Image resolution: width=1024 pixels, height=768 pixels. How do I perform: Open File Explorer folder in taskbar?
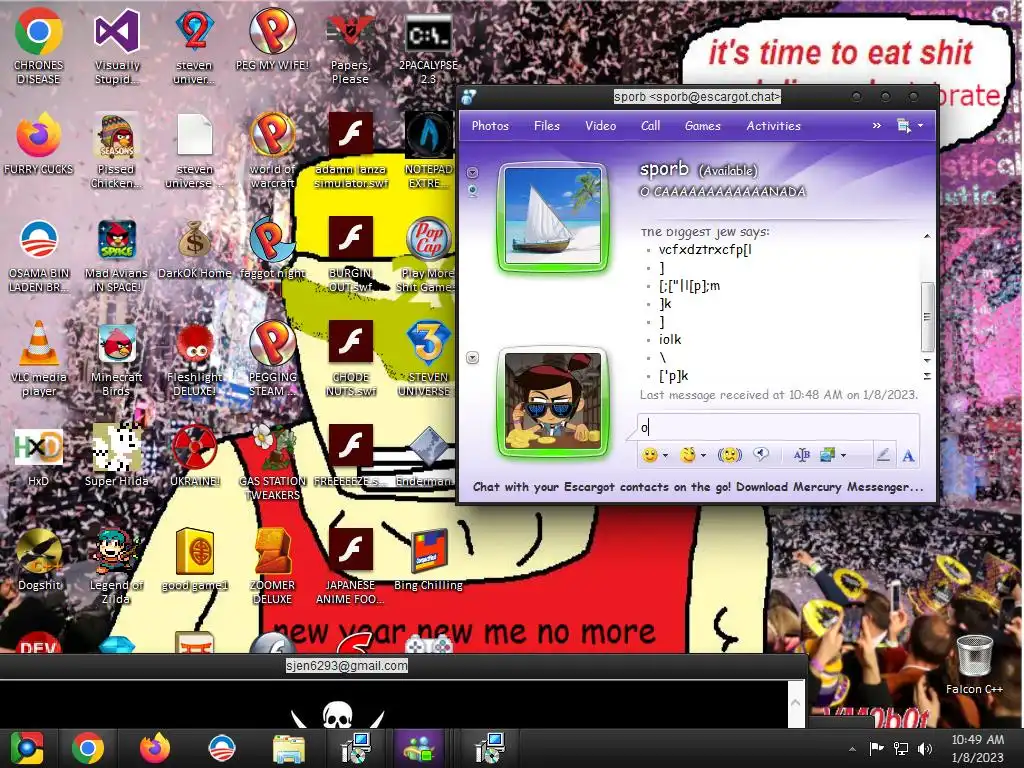click(288, 748)
